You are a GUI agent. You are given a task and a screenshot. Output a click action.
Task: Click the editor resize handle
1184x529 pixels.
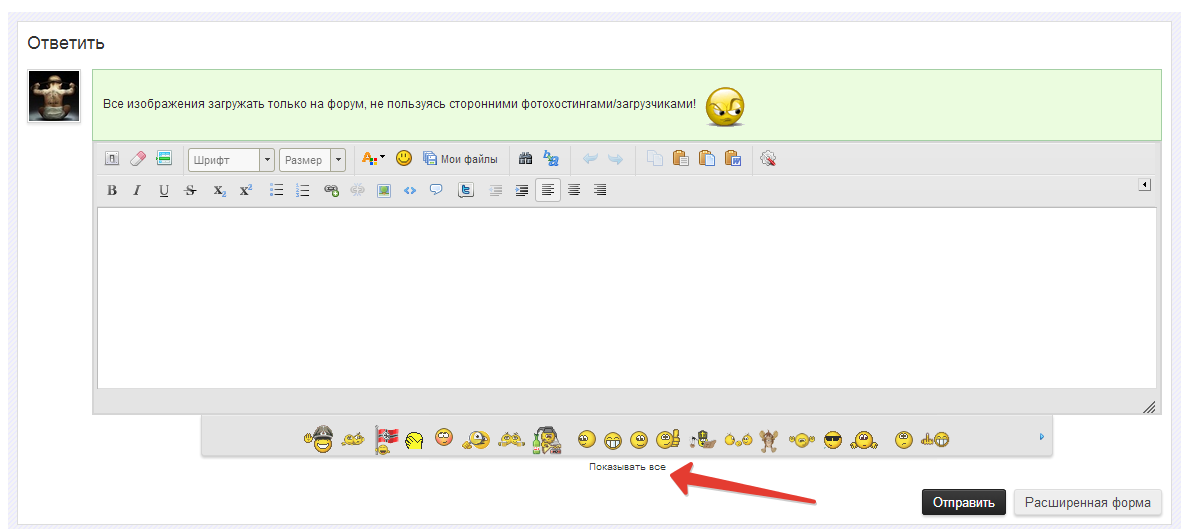pyautogui.click(x=1149, y=408)
